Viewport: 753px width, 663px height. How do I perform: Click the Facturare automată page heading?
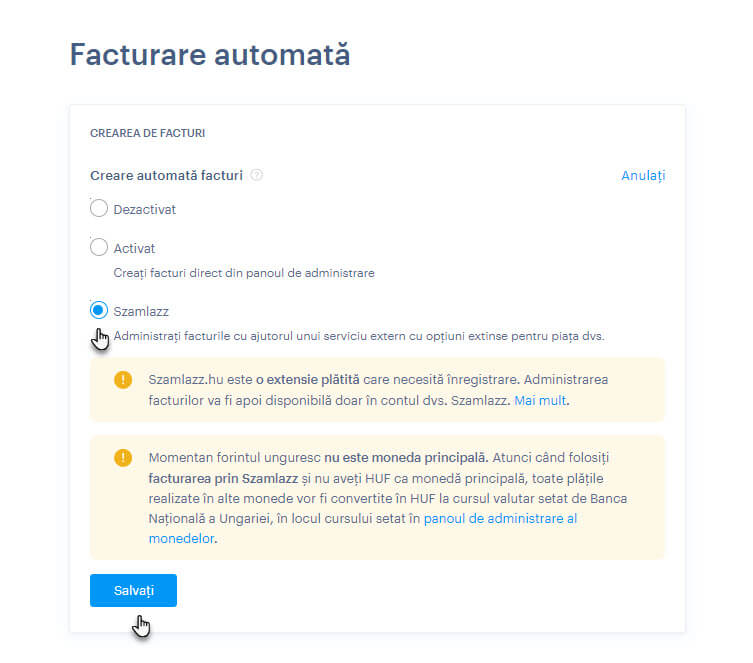click(210, 54)
